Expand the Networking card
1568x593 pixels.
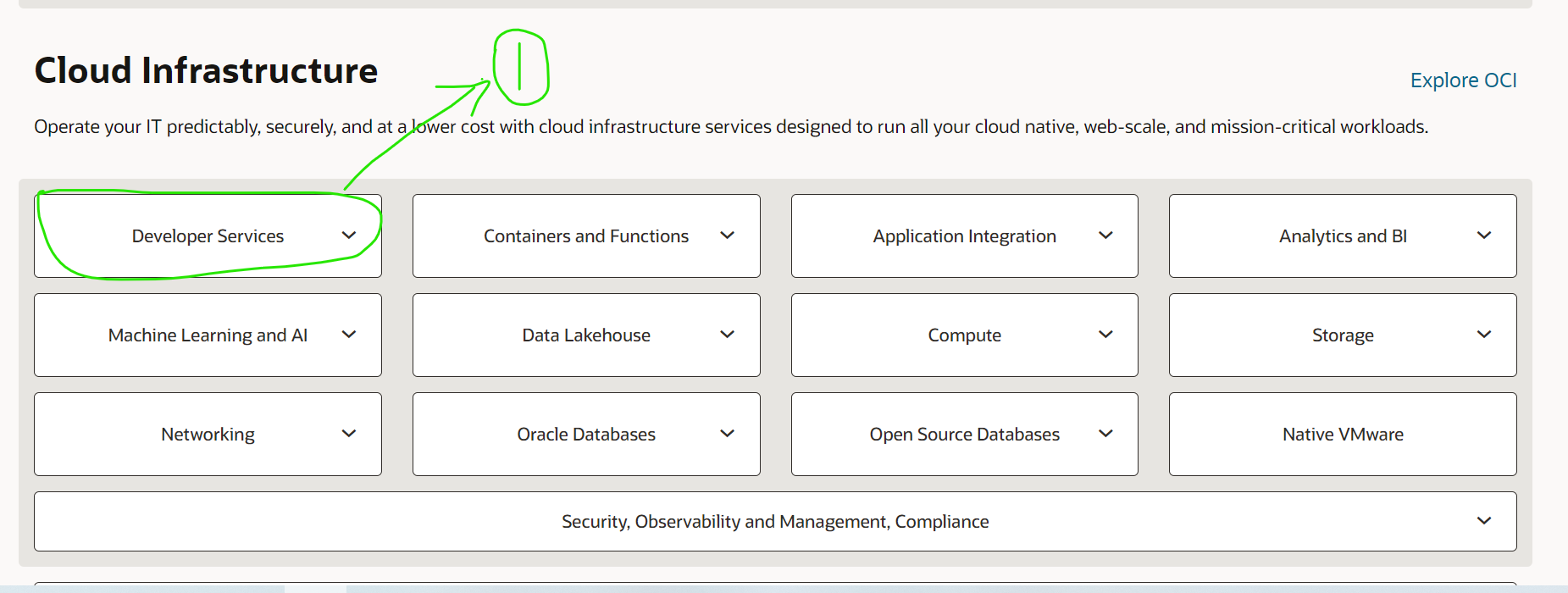(x=208, y=435)
